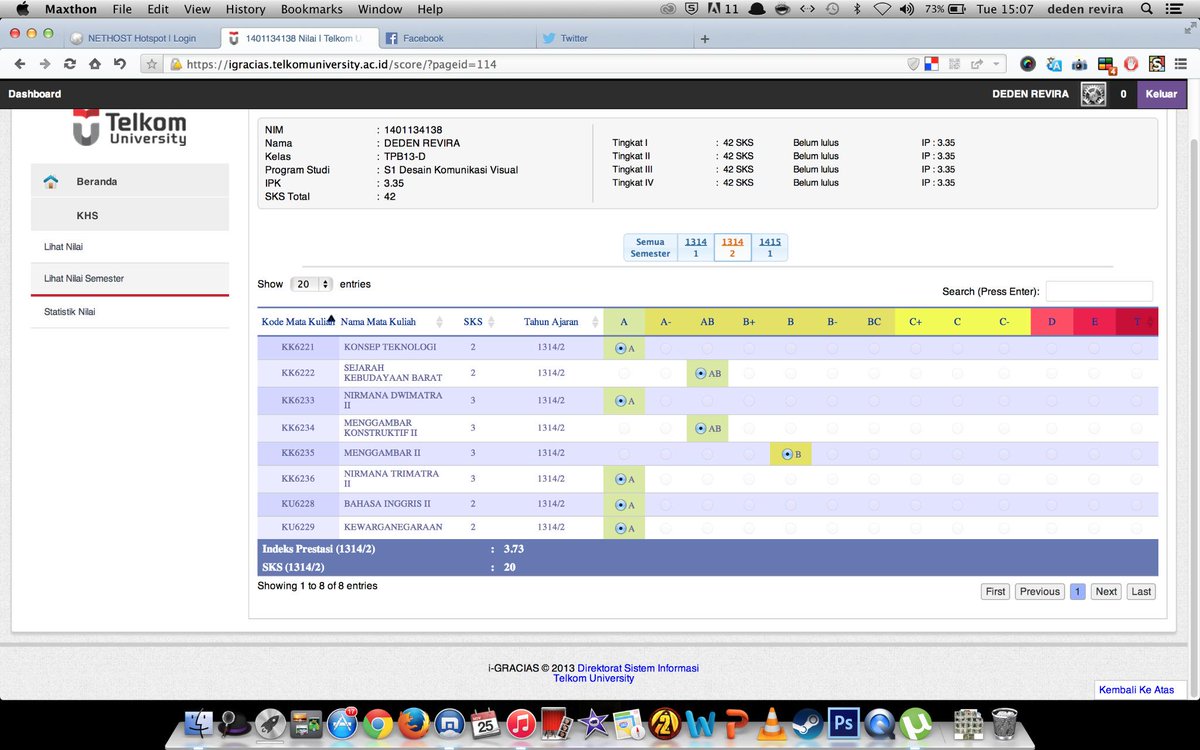
Task: Click the Dashboard label in top bar
Action: point(35,94)
